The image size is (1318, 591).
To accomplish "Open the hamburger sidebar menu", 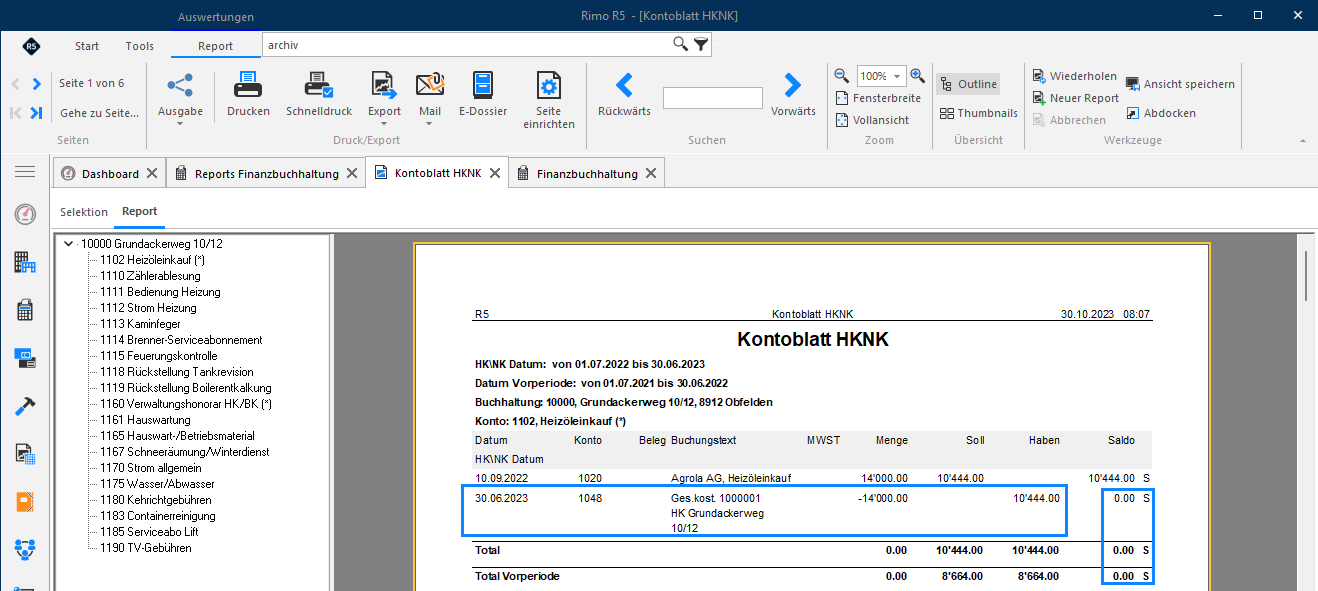I will tap(25, 172).
